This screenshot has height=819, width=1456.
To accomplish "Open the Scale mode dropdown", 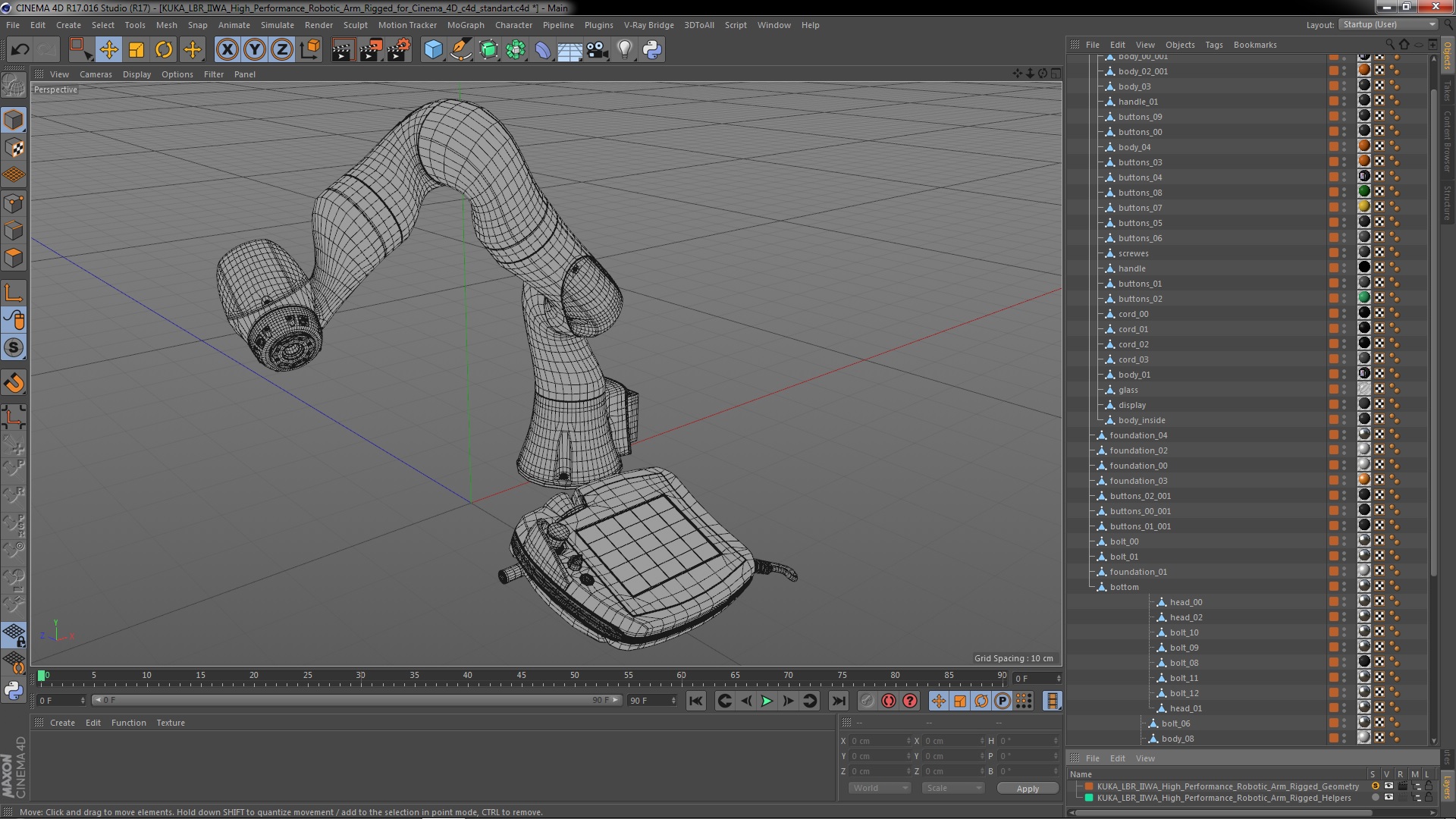I will point(953,788).
